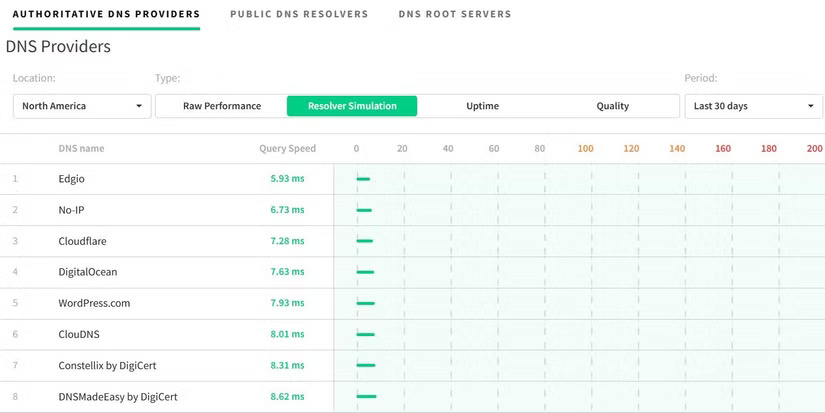Screen dimensions: 825x413
Task: Select Uptime type
Action: pos(482,106)
